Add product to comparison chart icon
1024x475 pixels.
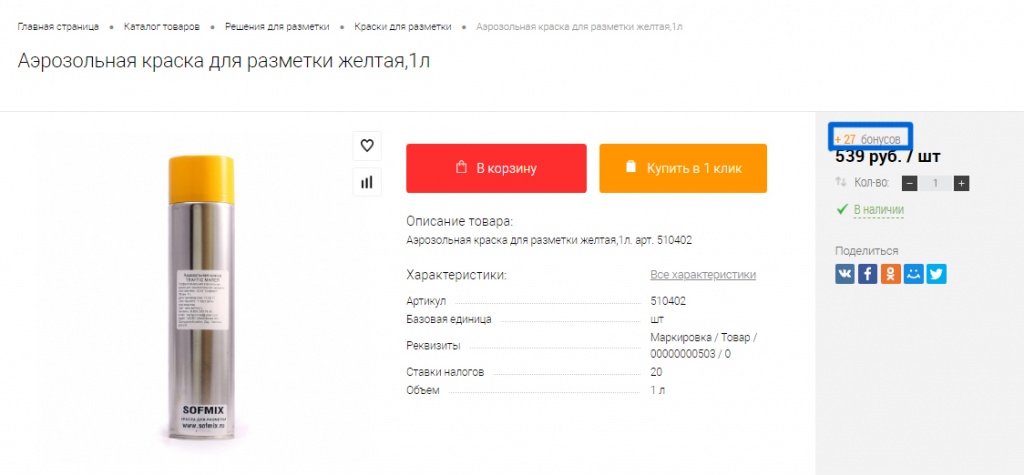click(367, 182)
